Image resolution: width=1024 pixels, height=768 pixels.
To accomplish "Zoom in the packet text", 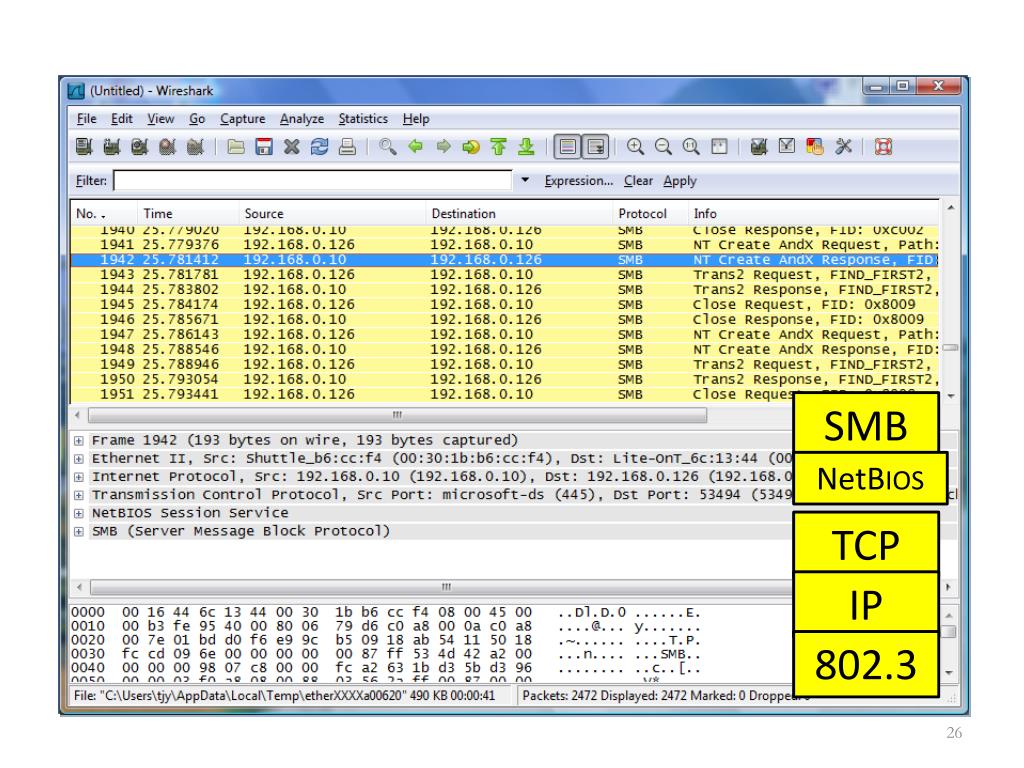I will click(635, 146).
